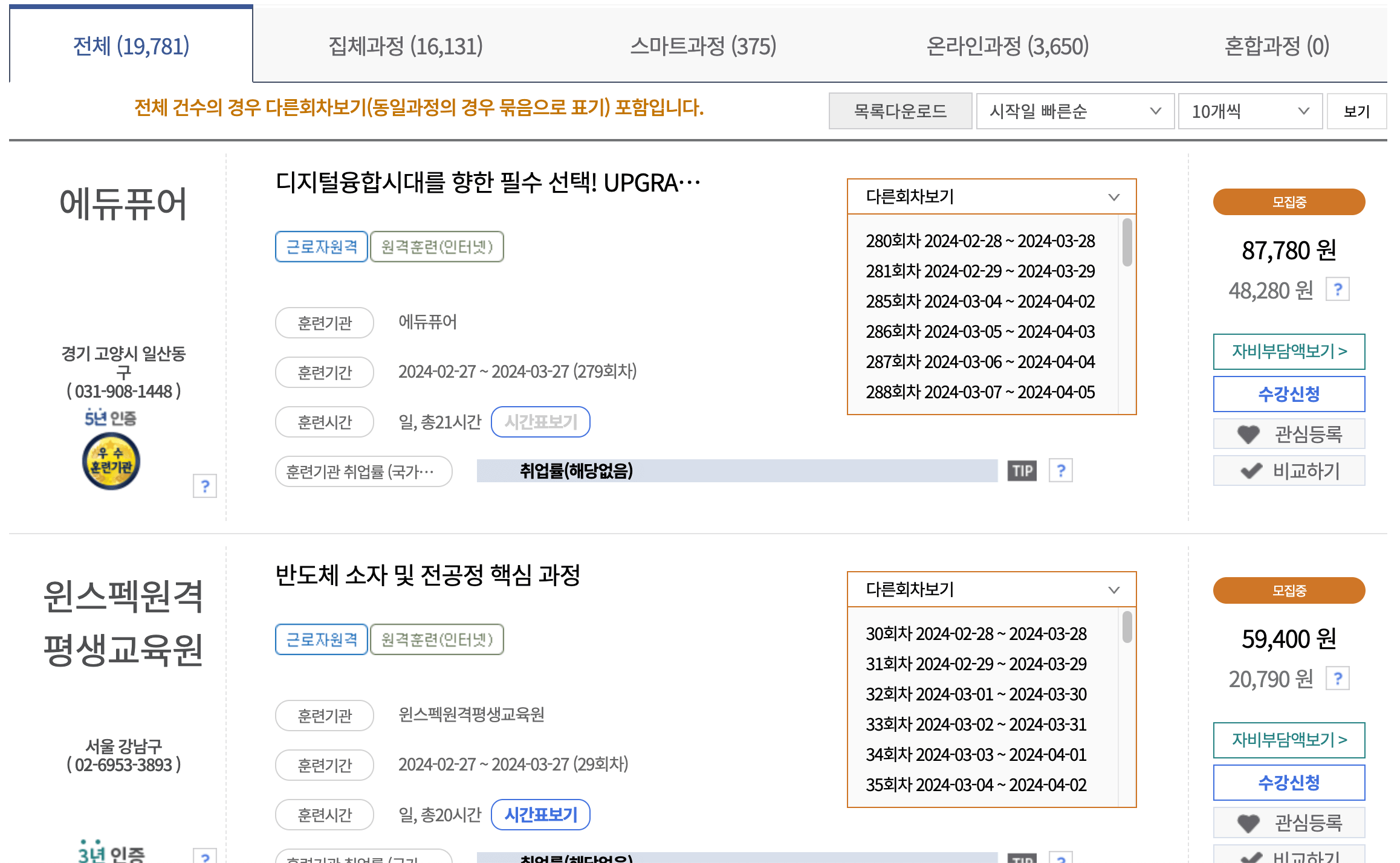Select 34회차 2024-03-03 session
Screen dimensions: 1400x863
point(976,755)
